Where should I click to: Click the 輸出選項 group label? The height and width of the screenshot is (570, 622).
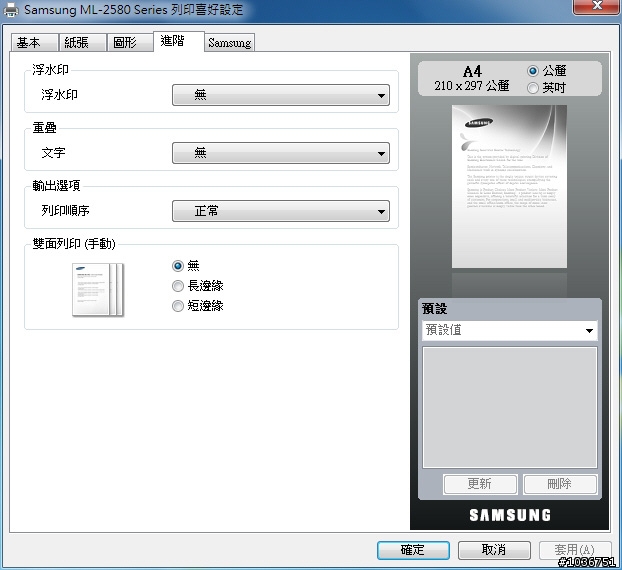pyautogui.click(x=56, y=185)
